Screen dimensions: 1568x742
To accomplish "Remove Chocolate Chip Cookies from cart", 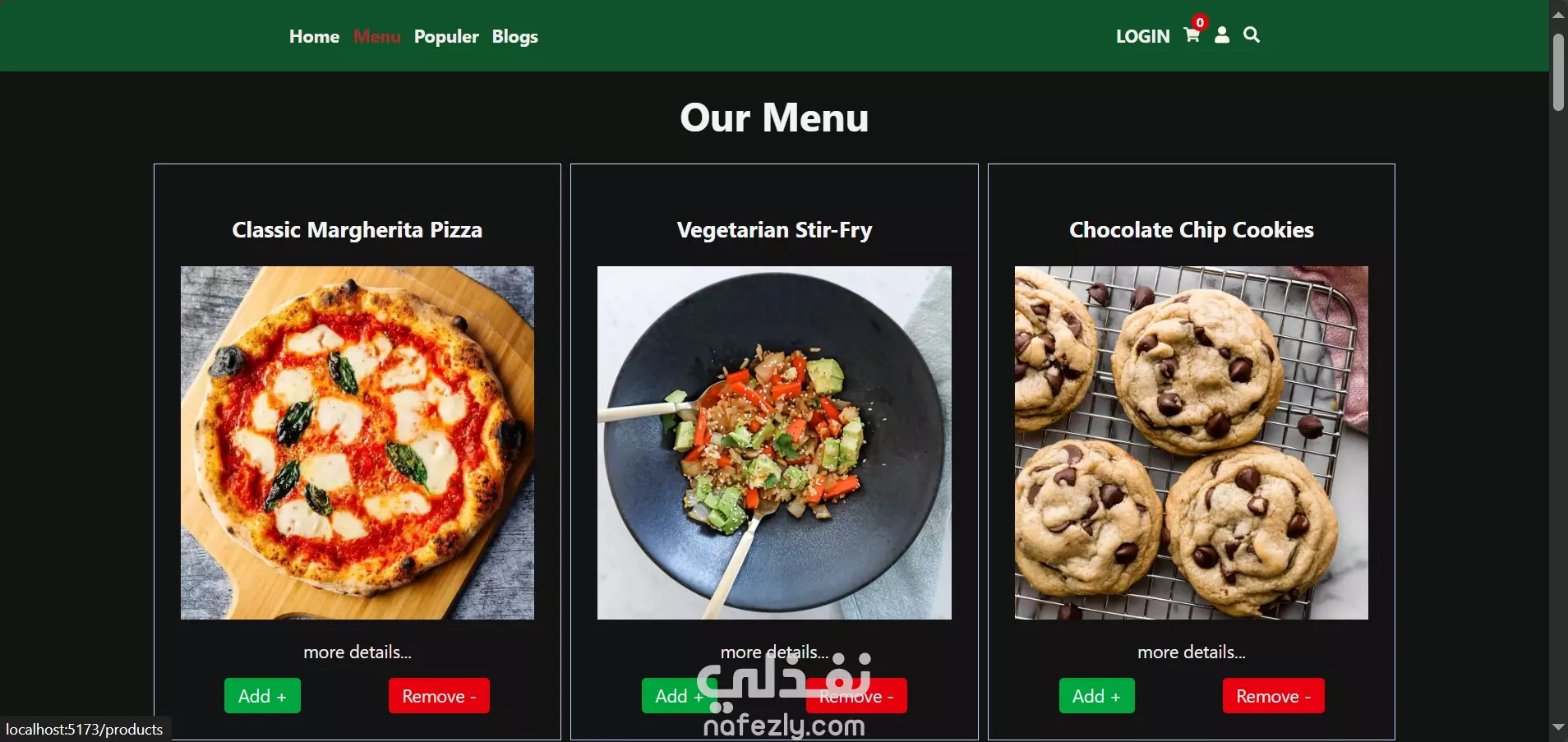I will (1273, 696).
